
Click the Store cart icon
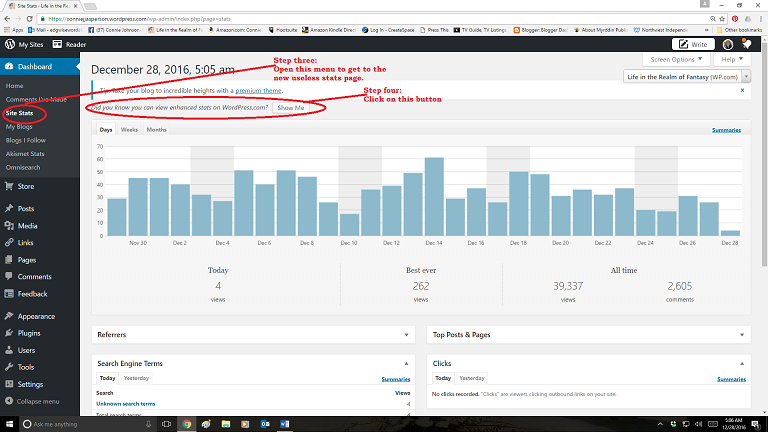pyautogui.click(x=9, y=186)
